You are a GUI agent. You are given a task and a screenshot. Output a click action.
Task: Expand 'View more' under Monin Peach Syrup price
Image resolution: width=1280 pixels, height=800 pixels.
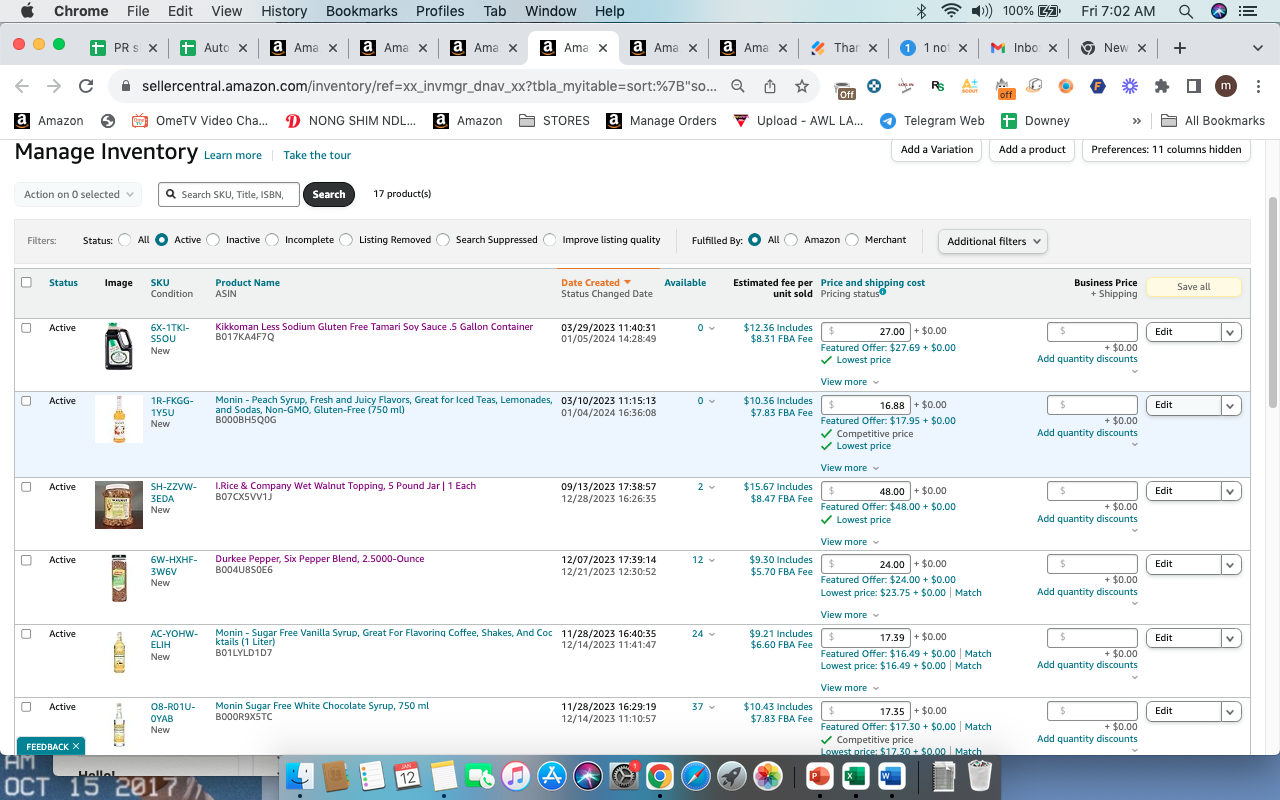click(x=850, y=468)
